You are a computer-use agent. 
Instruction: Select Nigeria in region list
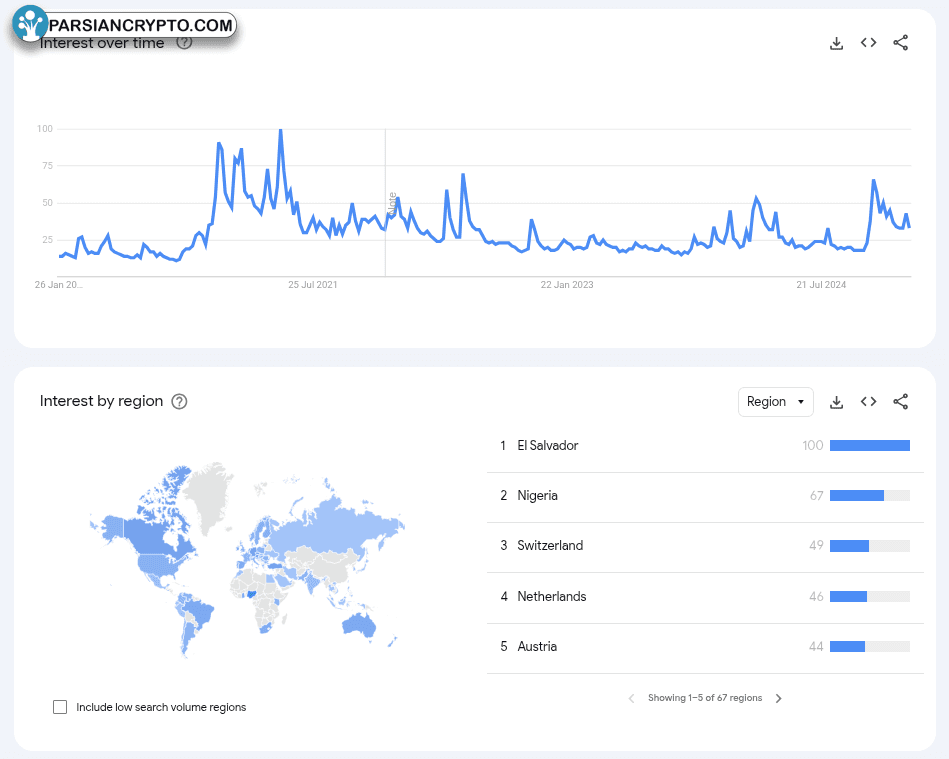537,496
